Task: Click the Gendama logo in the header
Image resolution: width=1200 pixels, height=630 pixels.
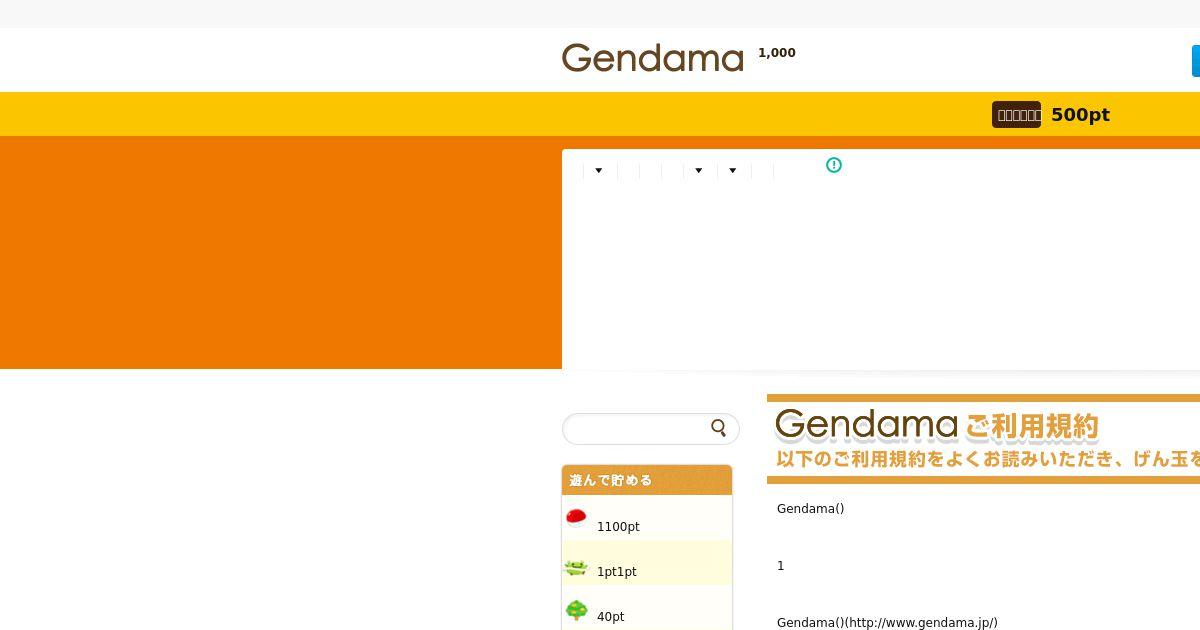Action: [x=652, y=58]
